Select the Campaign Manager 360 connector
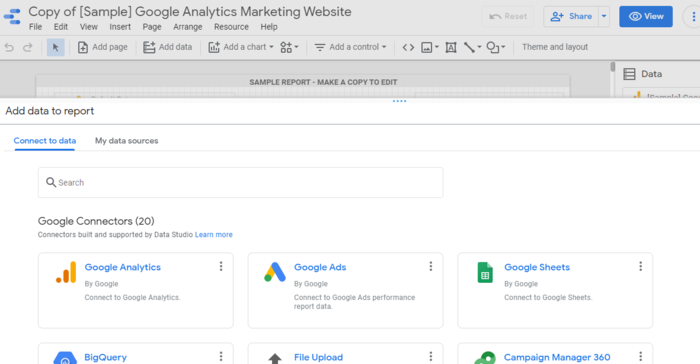The image size is (700, 364). point(555,354)
